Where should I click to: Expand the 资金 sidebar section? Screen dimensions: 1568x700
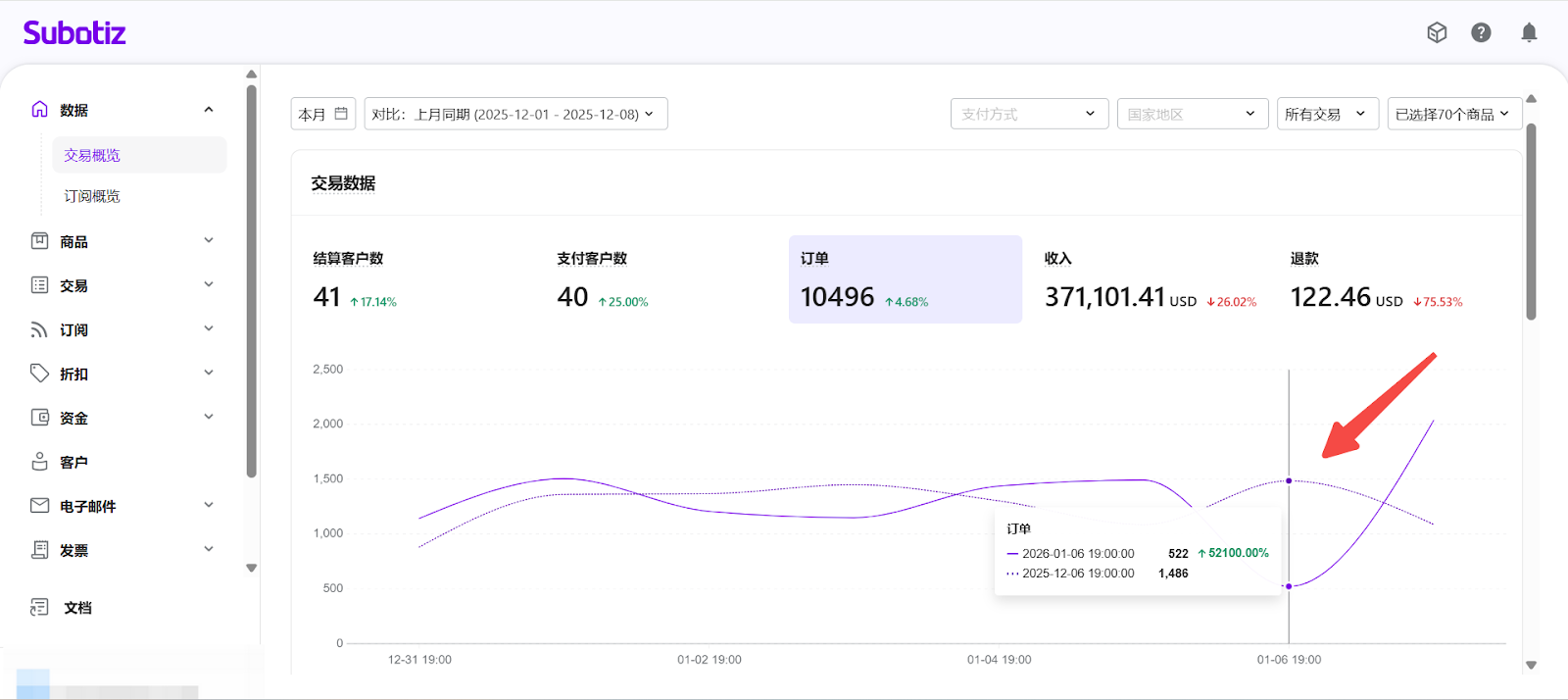tap(209, 418)
